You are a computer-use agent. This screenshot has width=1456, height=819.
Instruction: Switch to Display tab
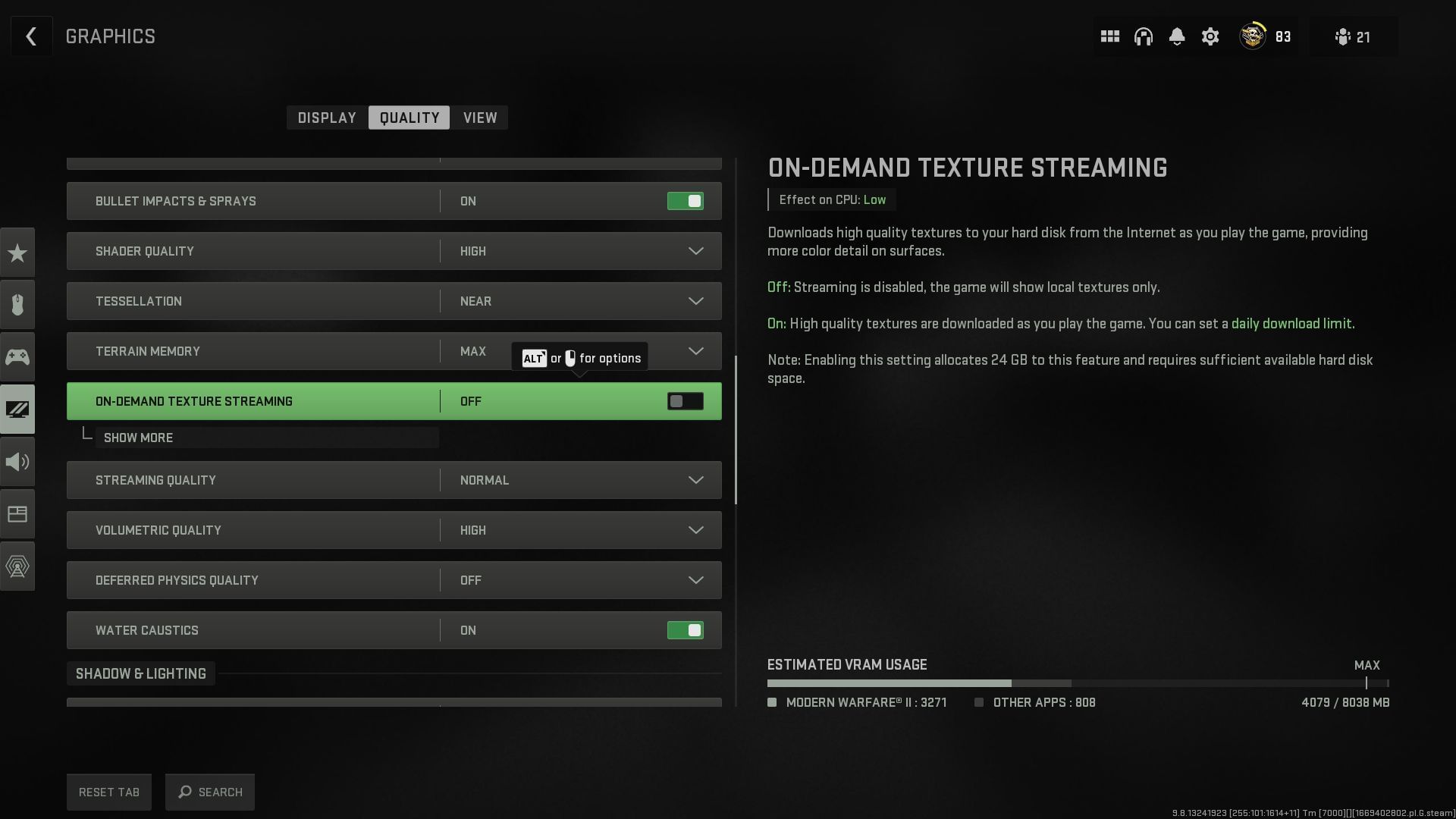point(327,117)
